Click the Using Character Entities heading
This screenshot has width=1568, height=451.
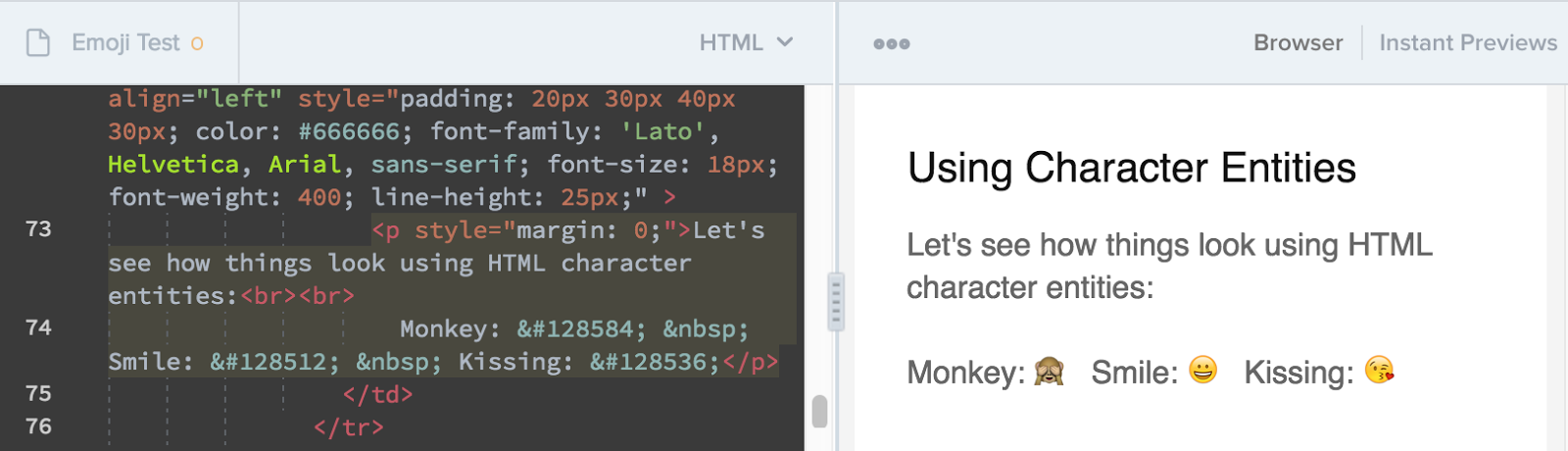pos(1131,168)
